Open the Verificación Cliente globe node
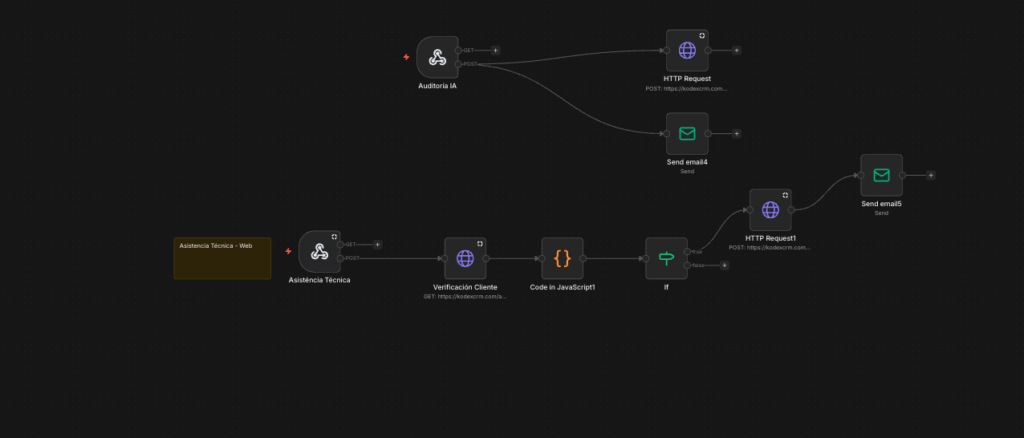 (x=465, y=258)
